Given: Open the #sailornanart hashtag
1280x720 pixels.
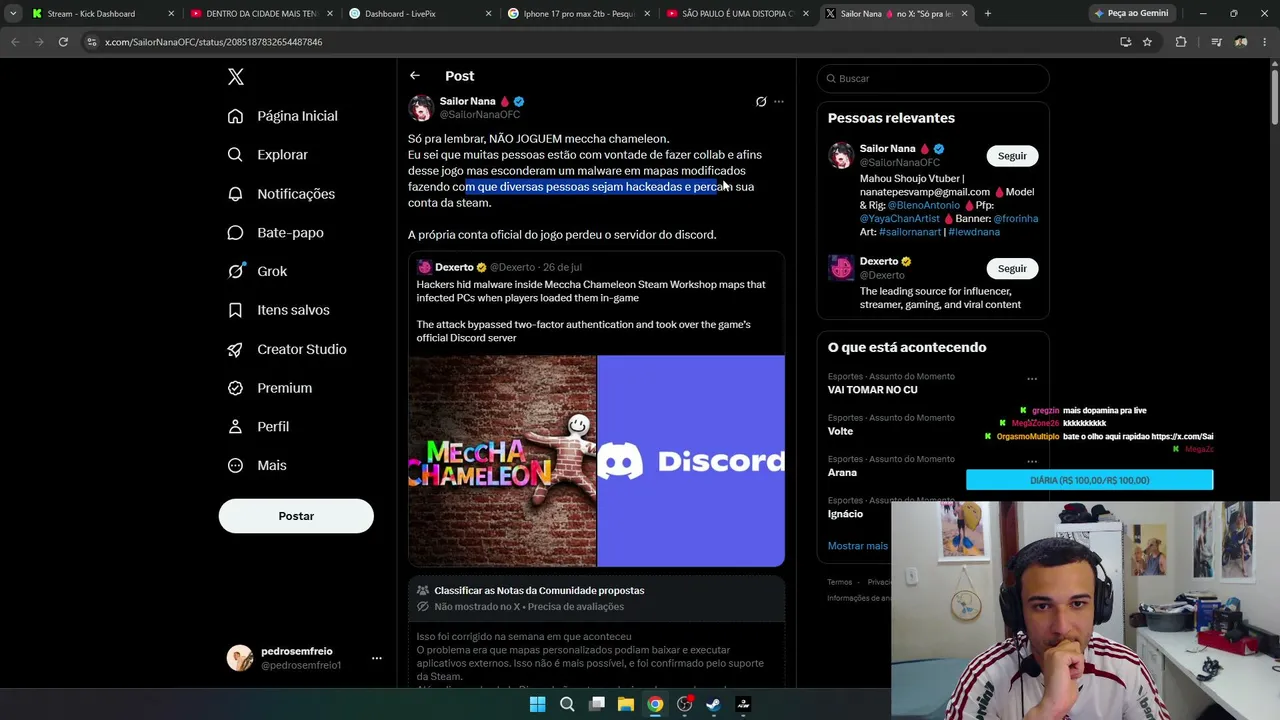Looking at the screenshot, I should 910,232.
